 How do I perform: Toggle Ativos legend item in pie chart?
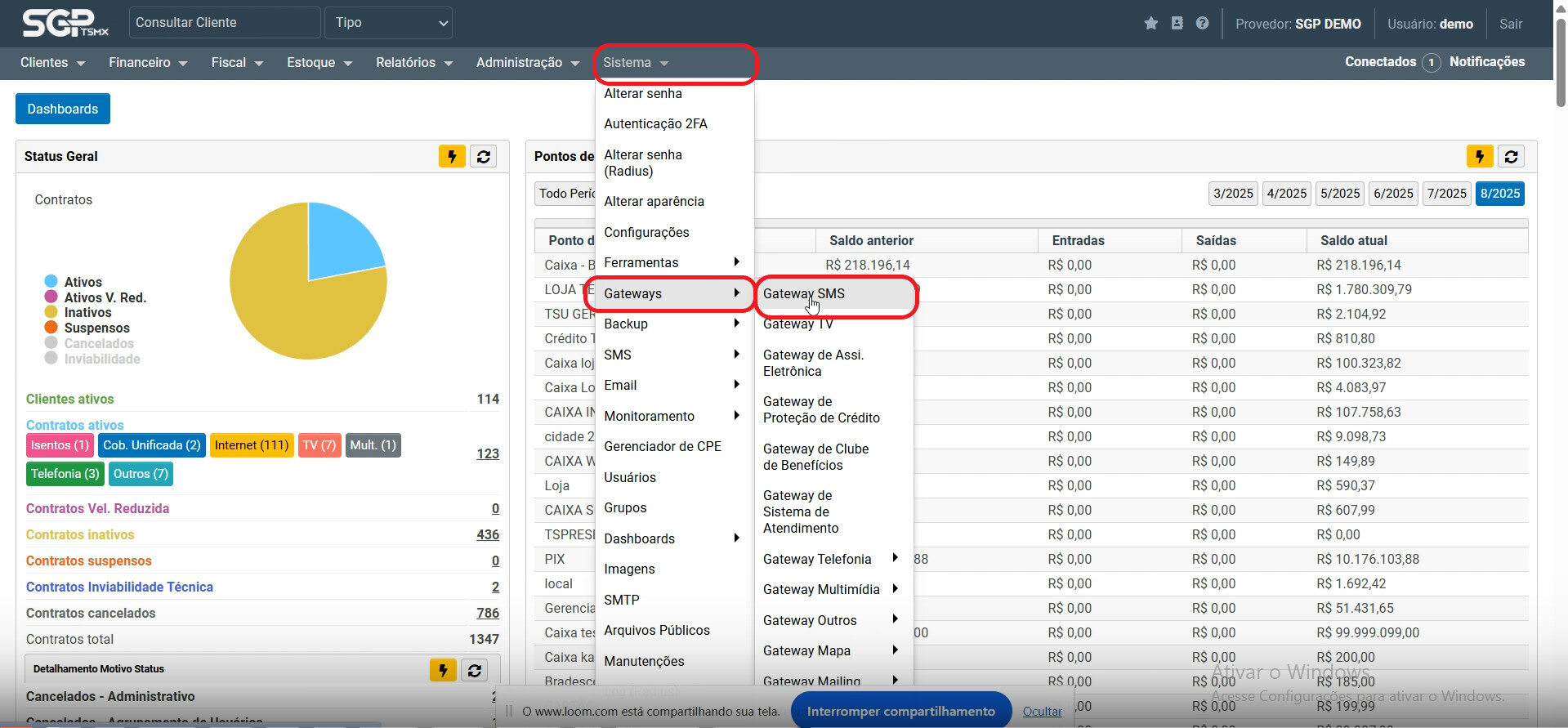[x=83, y=282]
